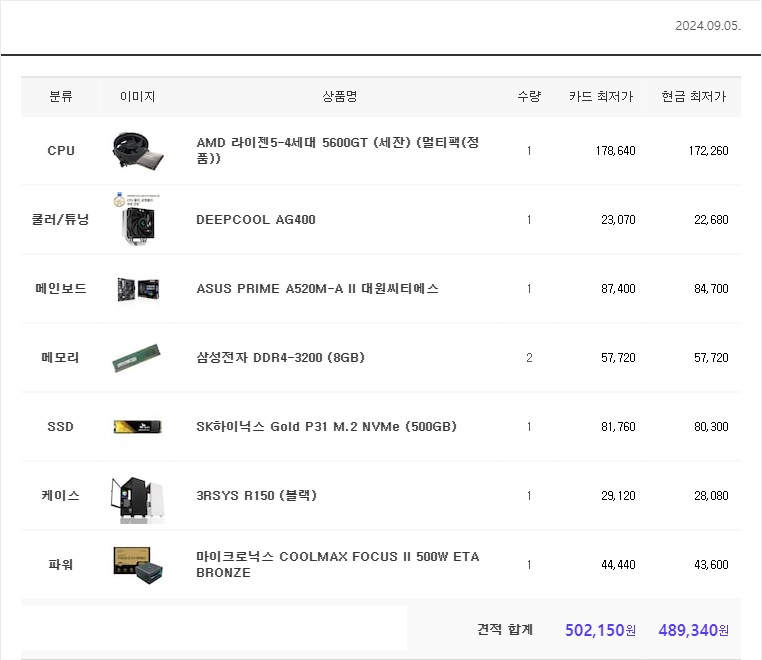Click the 현금 최저가 column header
Image resolution: width=762 pixels, height=660 pixels.
click(694, 97)
